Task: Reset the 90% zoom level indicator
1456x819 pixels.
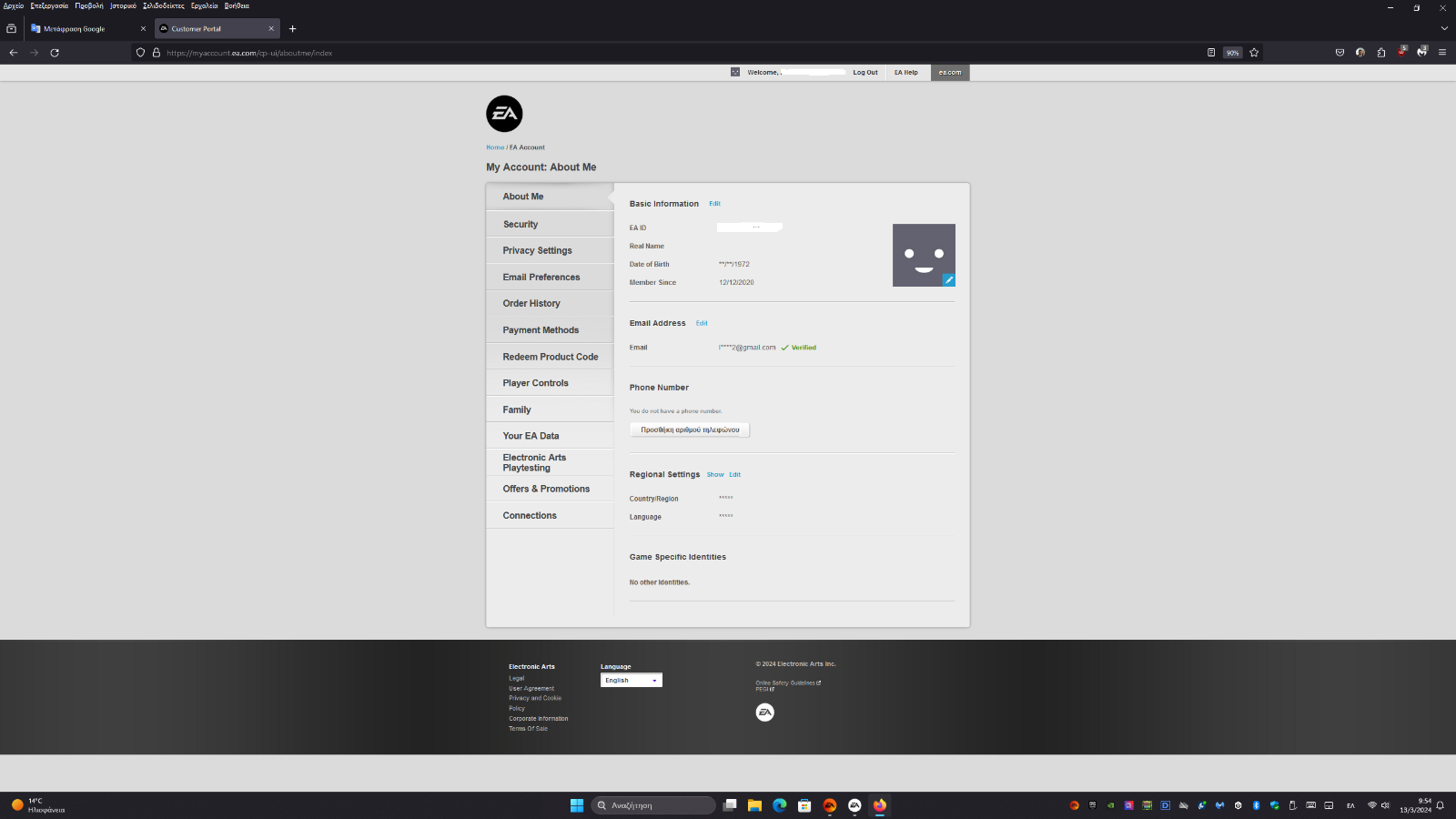Action: 1232,53
